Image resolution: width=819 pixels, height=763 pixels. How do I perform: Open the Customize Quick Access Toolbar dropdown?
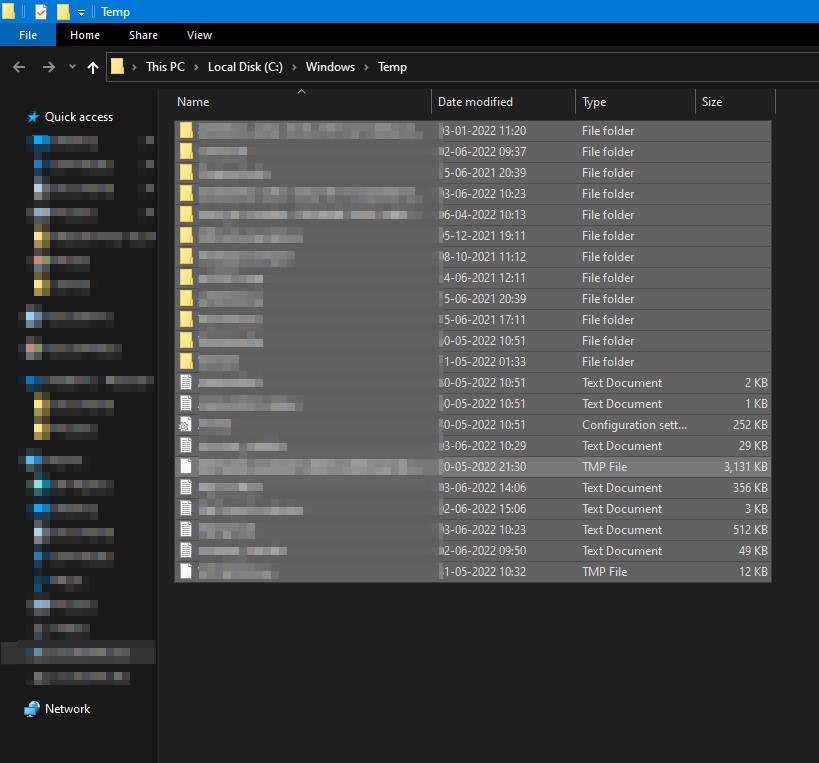click(82, 13)
